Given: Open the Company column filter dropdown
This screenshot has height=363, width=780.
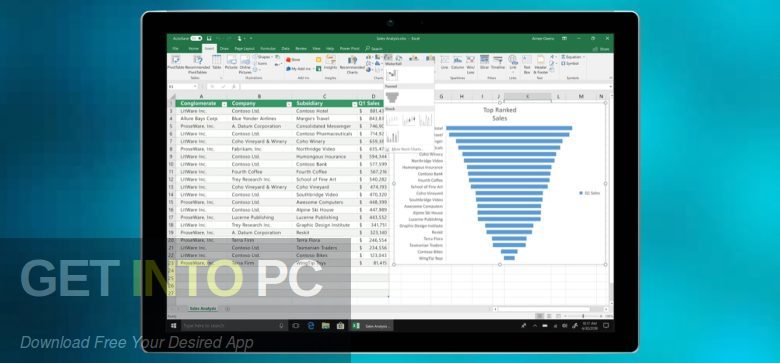Looking at the screenshot, I should [x=289, y=104].
